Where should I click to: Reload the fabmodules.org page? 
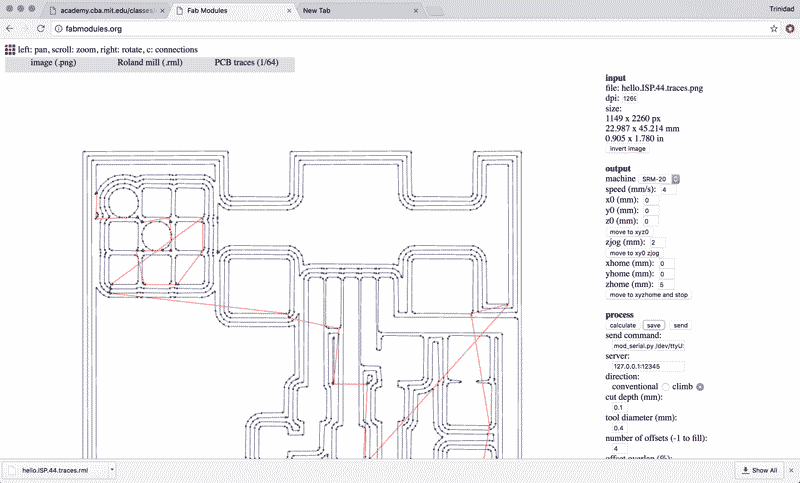[x=41, y=29]
